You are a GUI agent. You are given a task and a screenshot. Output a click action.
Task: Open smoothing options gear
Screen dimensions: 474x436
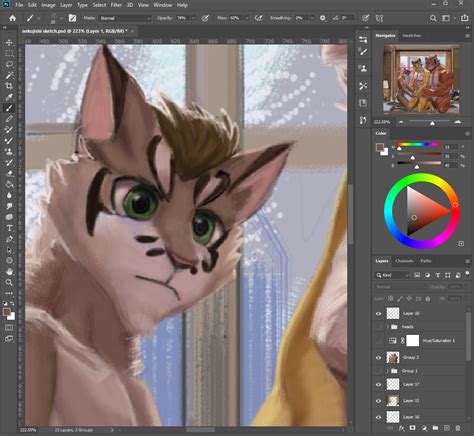(323, 18)
